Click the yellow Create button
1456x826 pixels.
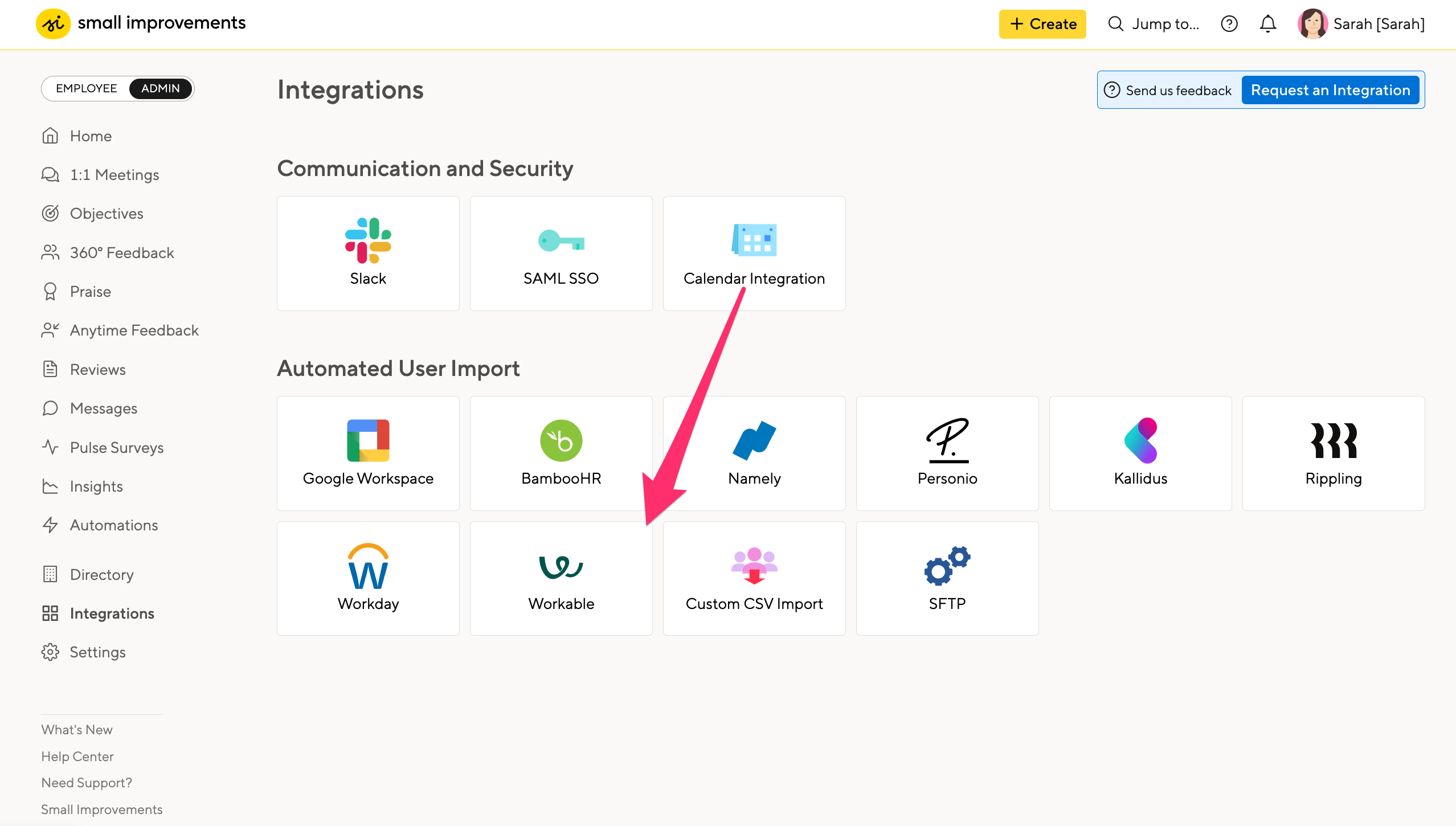point(1042,24)
